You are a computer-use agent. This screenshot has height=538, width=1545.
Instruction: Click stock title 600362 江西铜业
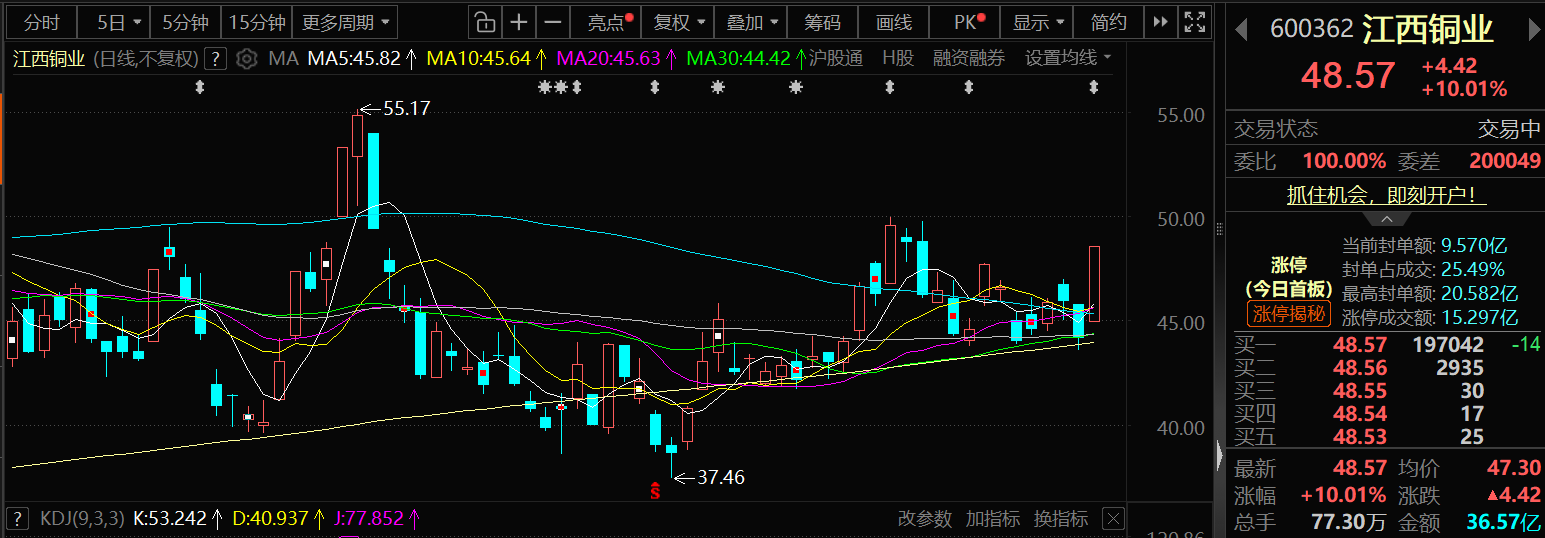click(x=1382, y=29)
